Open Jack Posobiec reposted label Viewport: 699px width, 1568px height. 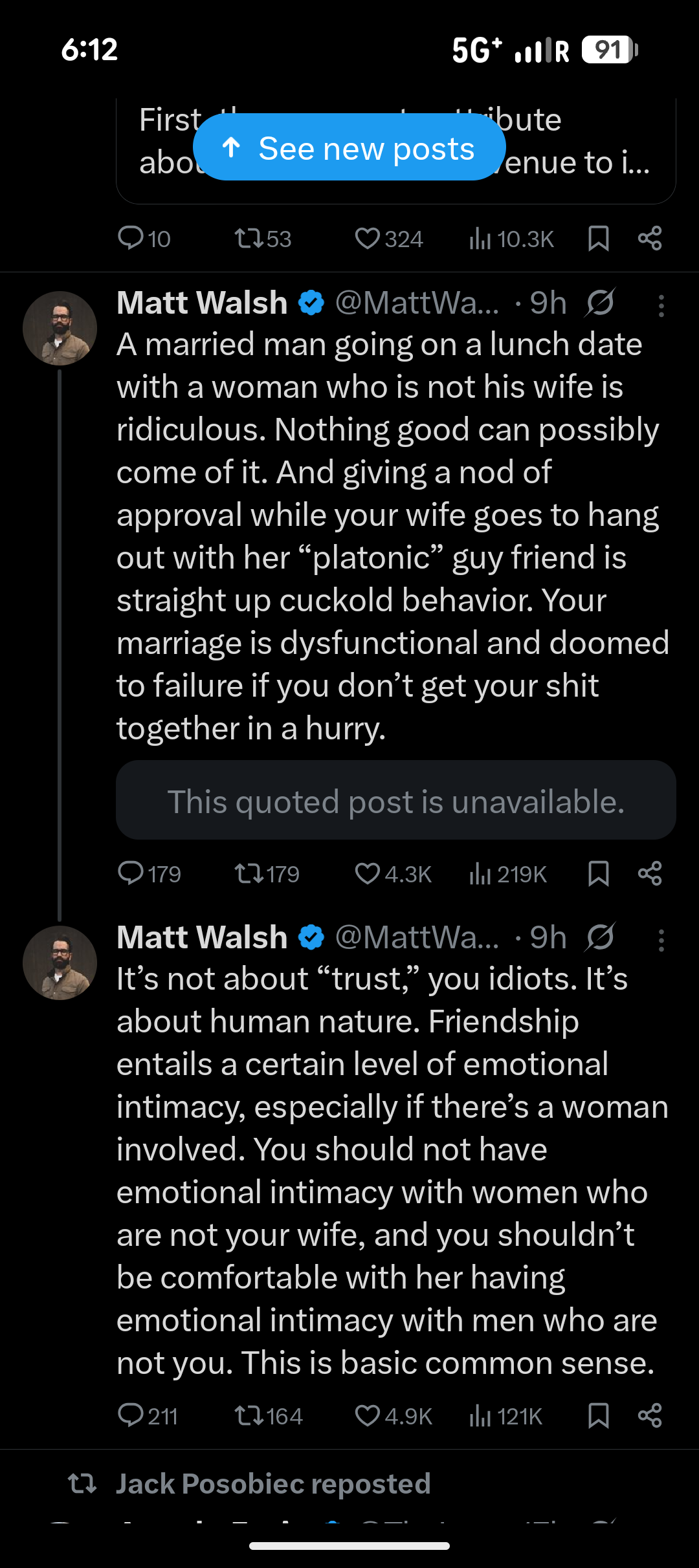tap(272, 1485)
